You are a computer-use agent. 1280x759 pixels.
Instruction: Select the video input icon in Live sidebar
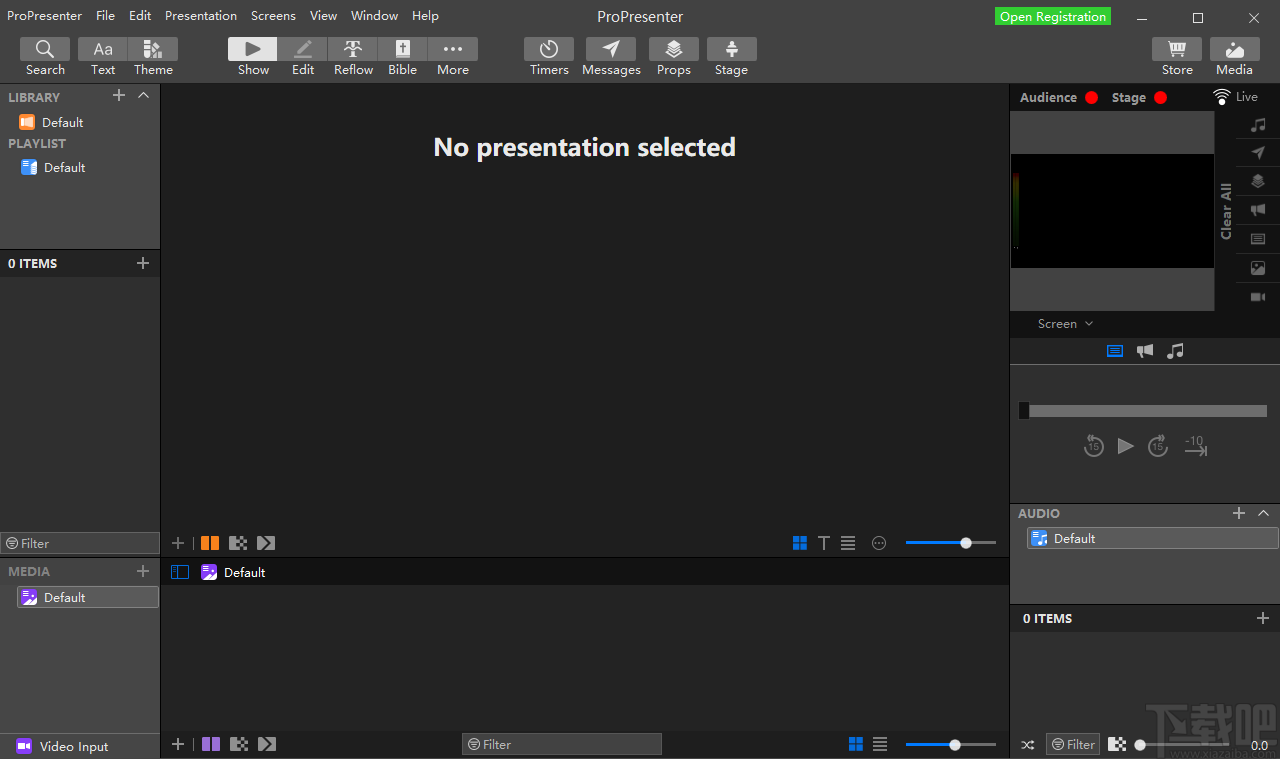point(1257,297)
